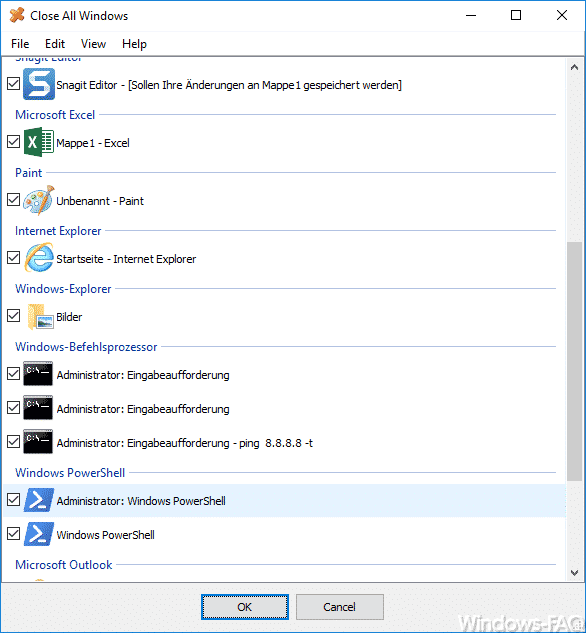Click the 'Microsoft Excel' group header
The image size is (586, 633).
coord(55,115)
